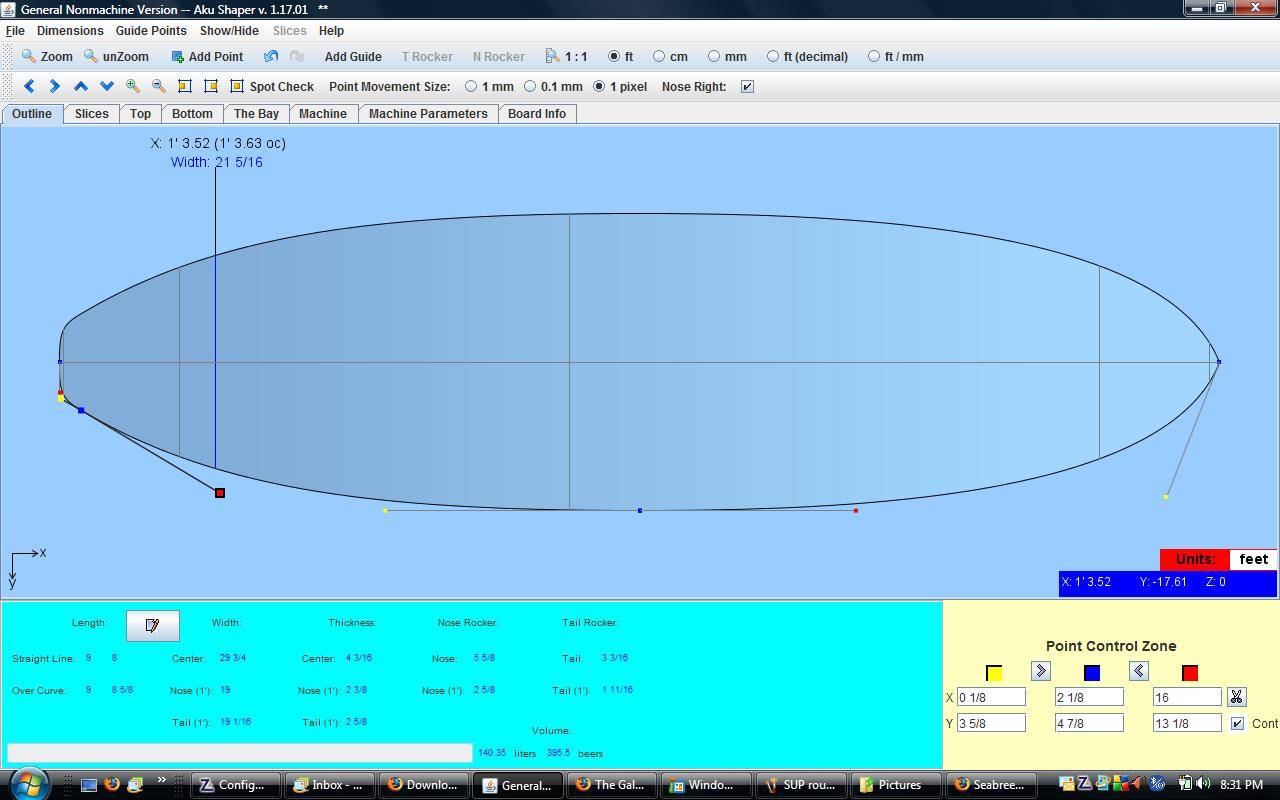Nudge point up with blue up arrow
Image resolution: width=1280 pixels, height=800 pixels.
[81, 87]
